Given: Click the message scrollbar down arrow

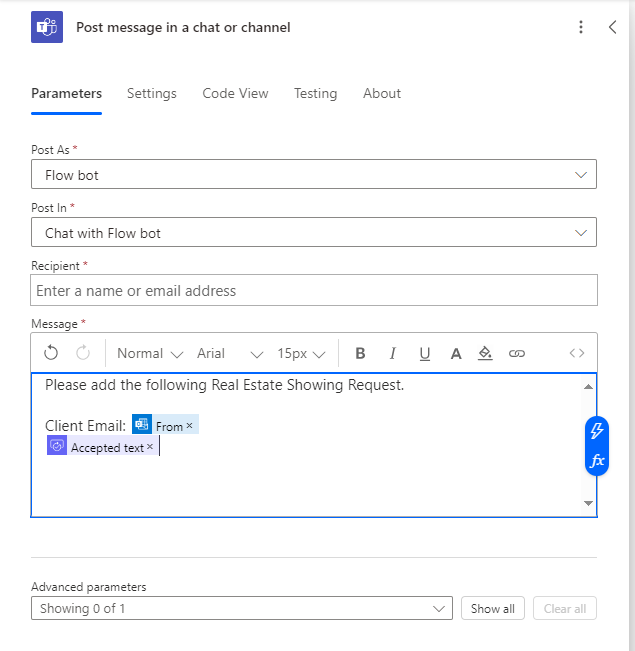Looking at the screenshot, I should click(x=588, y=503).
